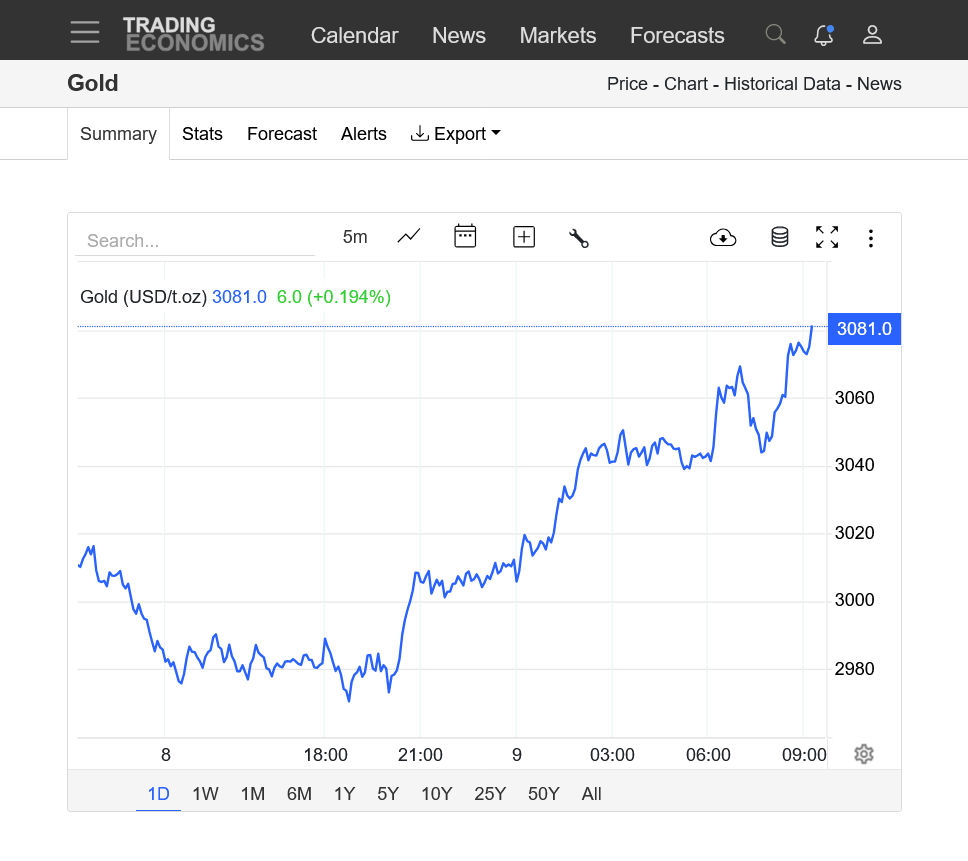Open the calendar date range picker
This screenshot has height=861, width=968.
465,237
